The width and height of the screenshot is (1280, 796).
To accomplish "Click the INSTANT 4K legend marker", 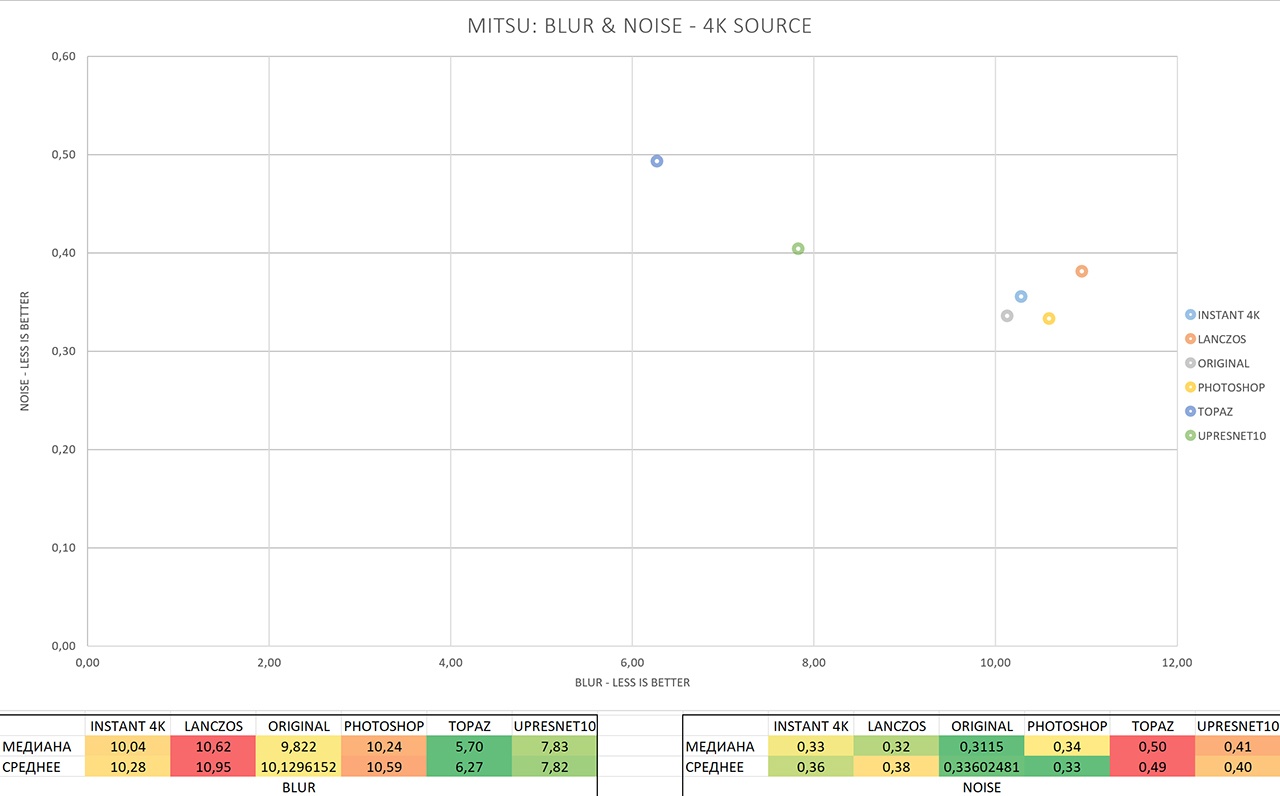I will (x=1190, y=315).
